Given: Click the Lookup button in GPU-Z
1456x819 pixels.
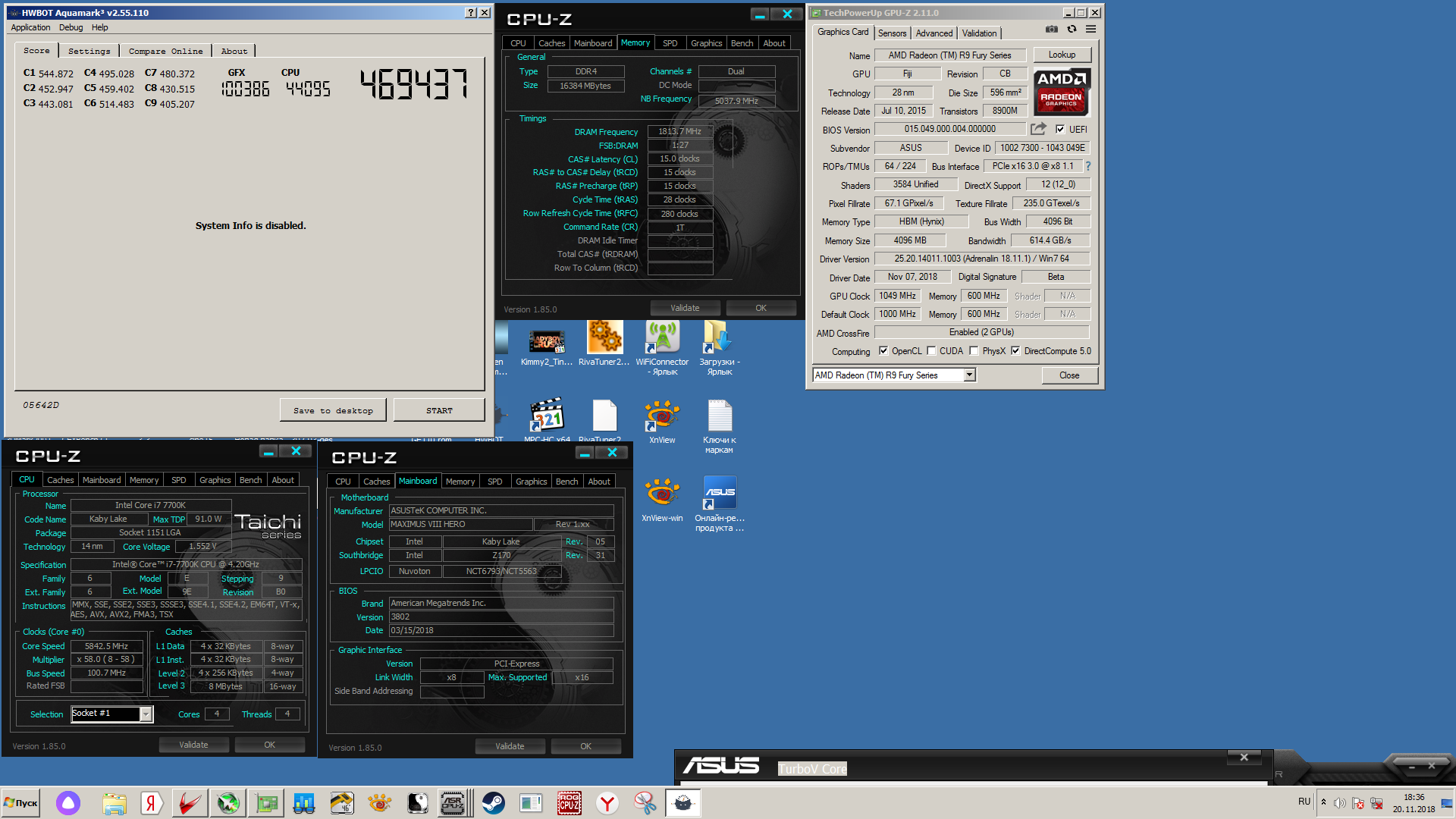Looking at the screenshot, I should pyautogui.click(x=1062, y=55).
